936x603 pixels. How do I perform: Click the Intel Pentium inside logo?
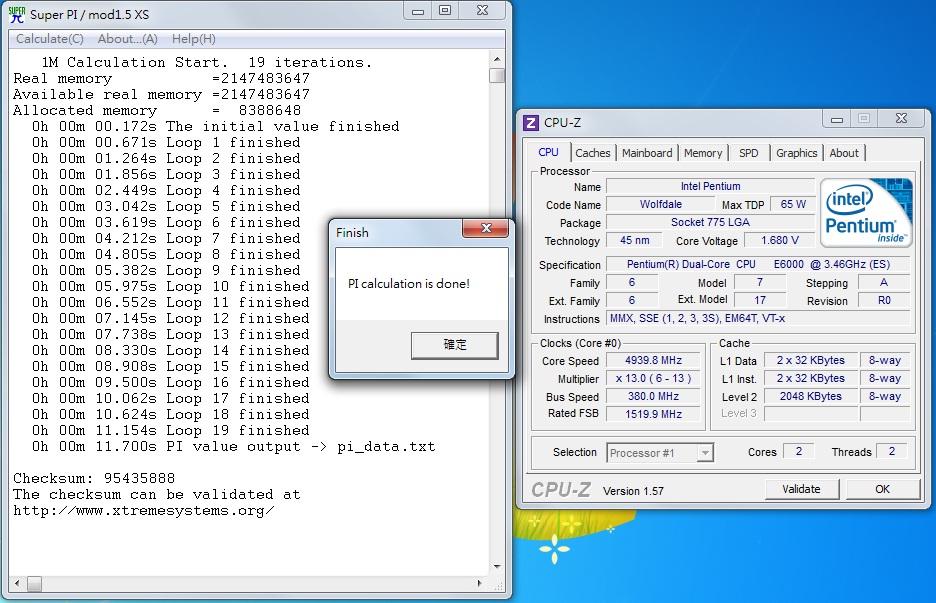point(867,213)
